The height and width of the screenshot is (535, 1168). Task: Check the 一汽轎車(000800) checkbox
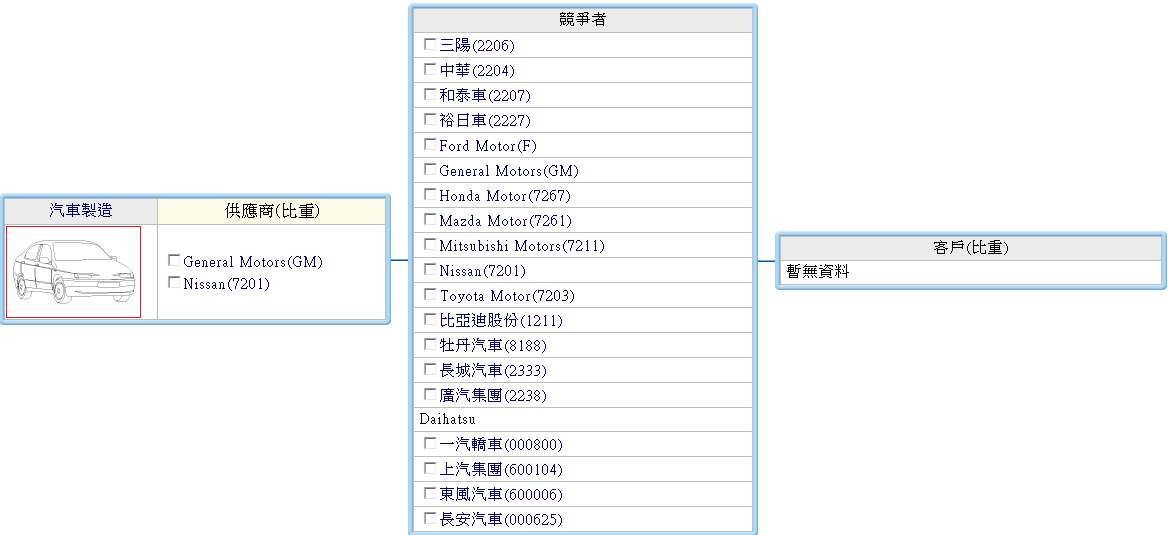(430, 443)
